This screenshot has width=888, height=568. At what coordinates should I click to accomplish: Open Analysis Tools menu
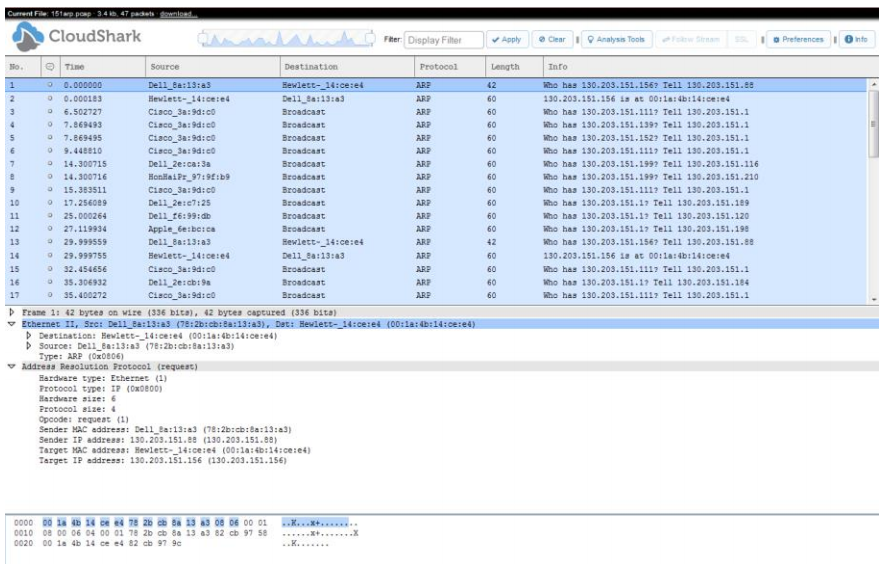[616, 39]
